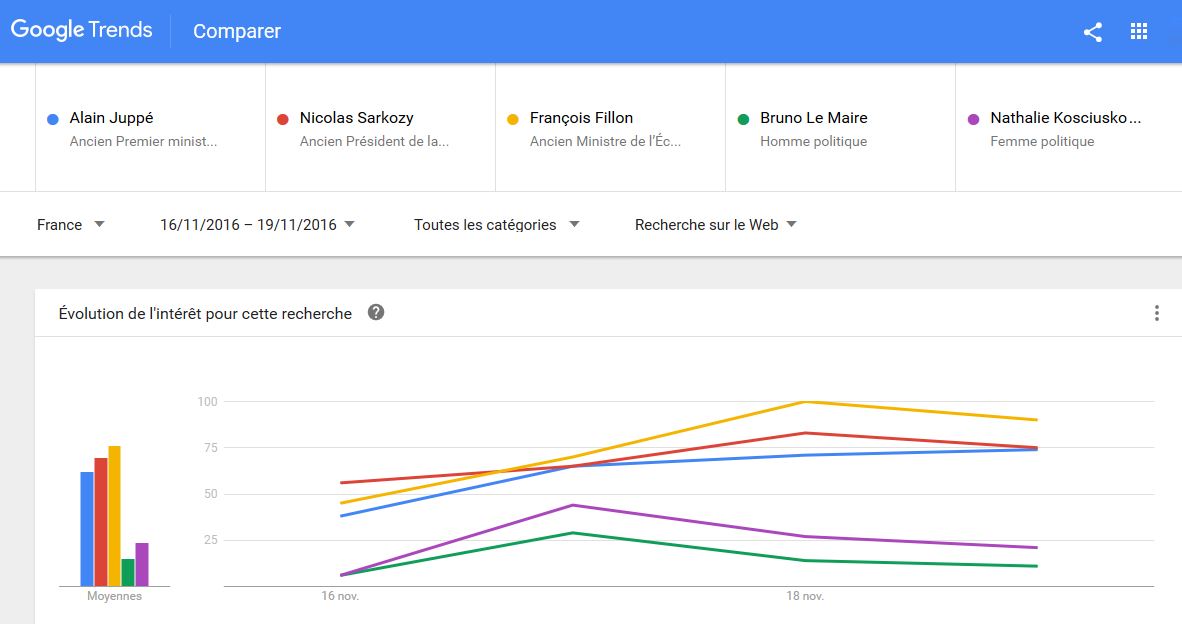This screenshot has width=1182, height=624.
Task: Click the blue dot beside Alain Juppé
Action: point(53,119)
